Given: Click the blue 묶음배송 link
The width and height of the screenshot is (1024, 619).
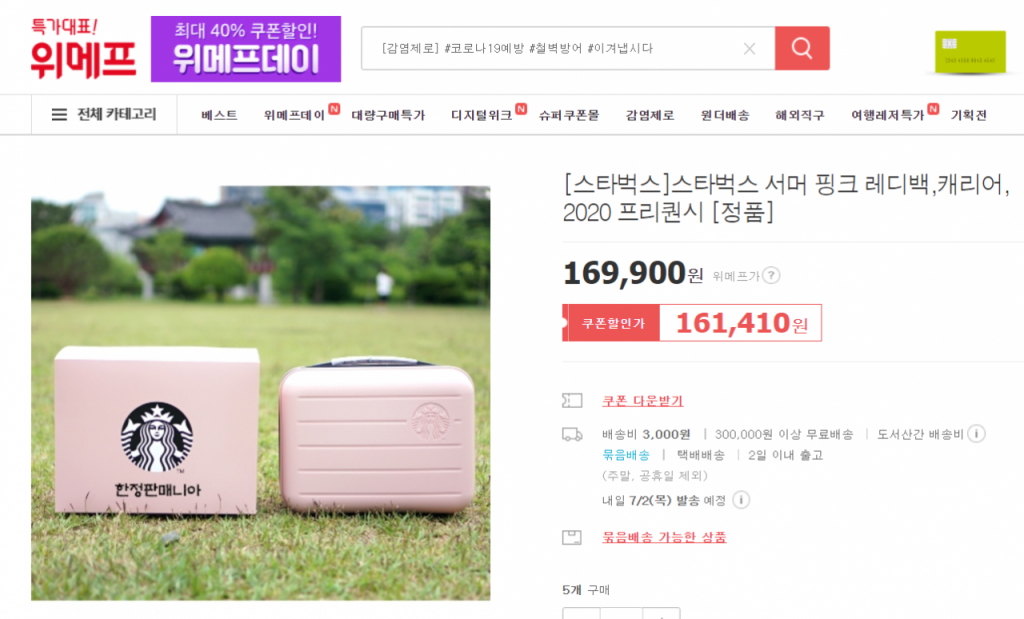Looking at the screenshot, I should pyautogui.click(x=626, y=455).
